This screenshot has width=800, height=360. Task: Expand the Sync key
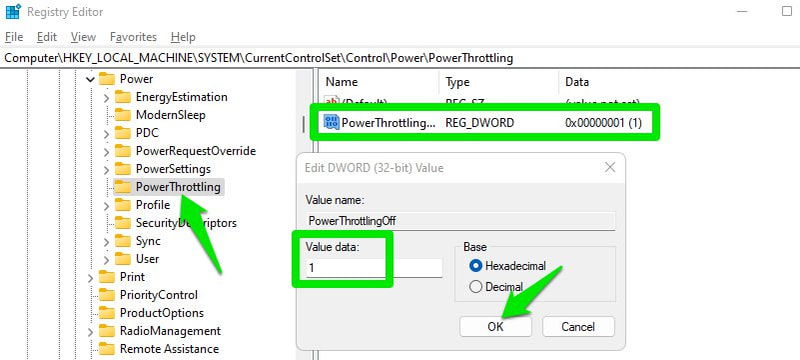[106, 242]
